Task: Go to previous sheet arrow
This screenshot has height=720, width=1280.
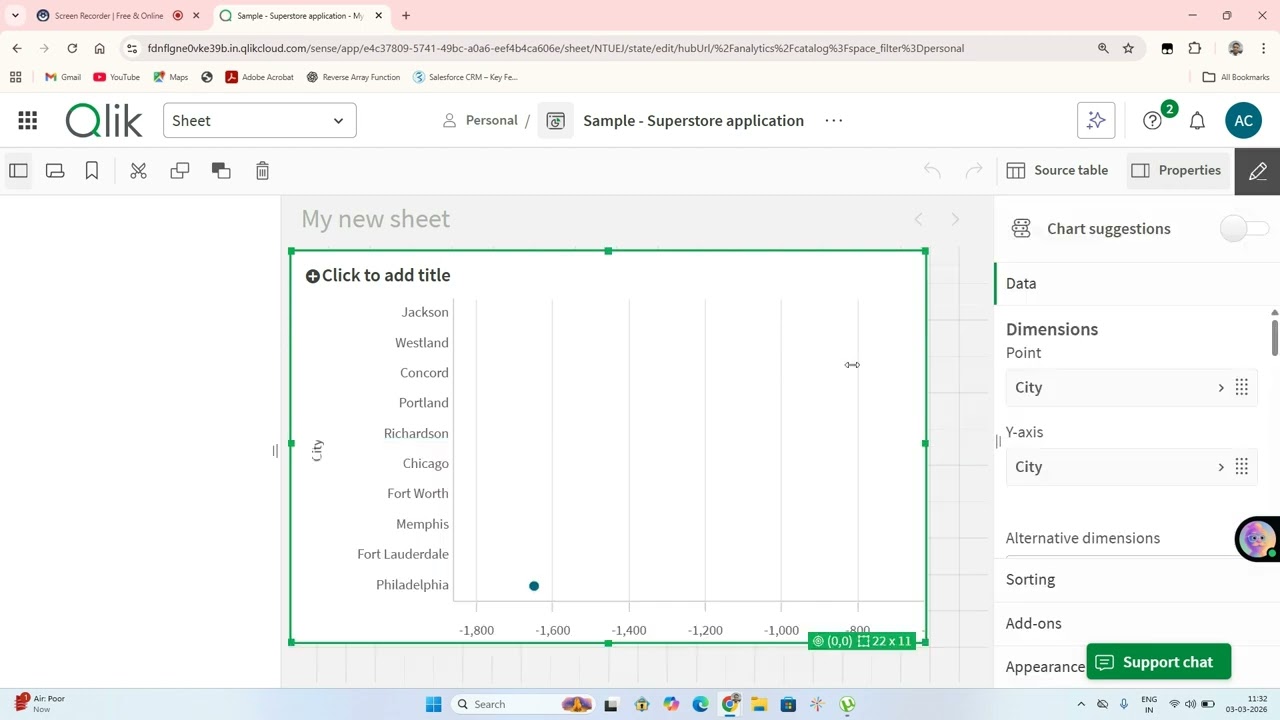Action: (918, 219)
